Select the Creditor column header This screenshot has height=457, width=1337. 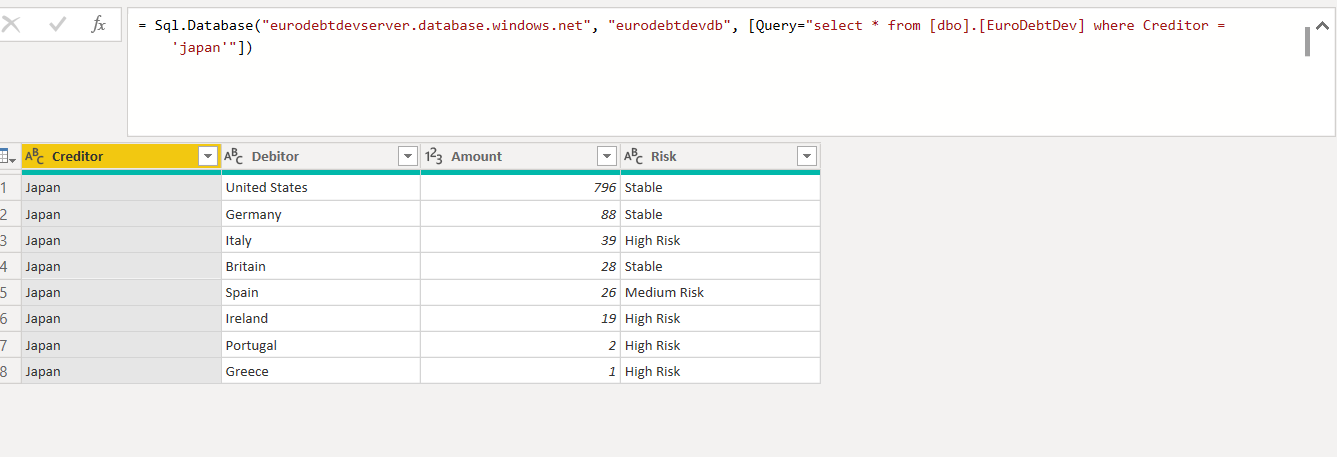point(121,156)
